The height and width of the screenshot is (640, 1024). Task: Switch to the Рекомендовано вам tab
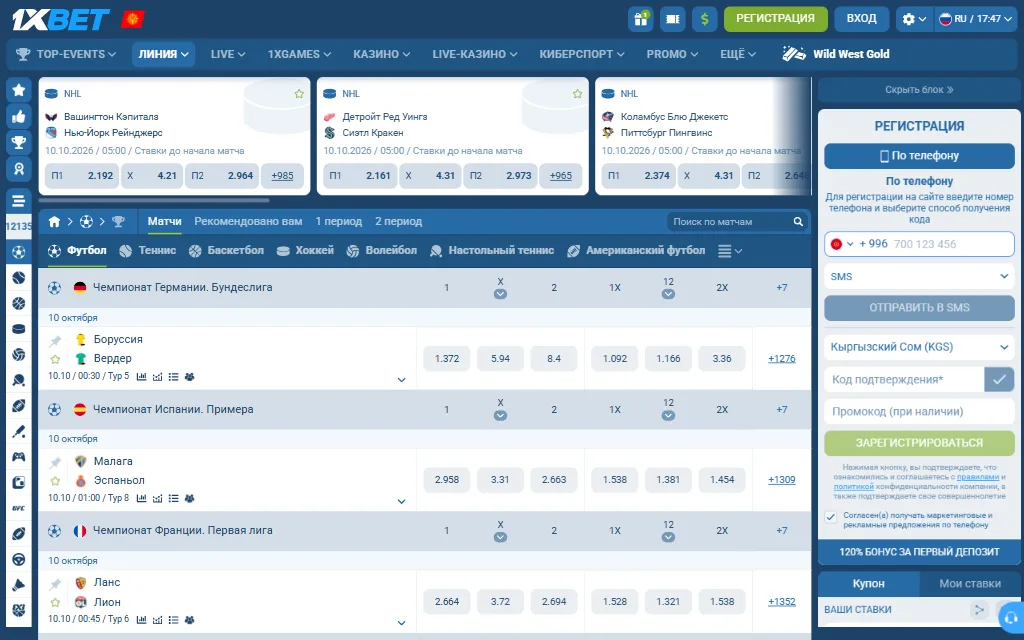point(248,221)
